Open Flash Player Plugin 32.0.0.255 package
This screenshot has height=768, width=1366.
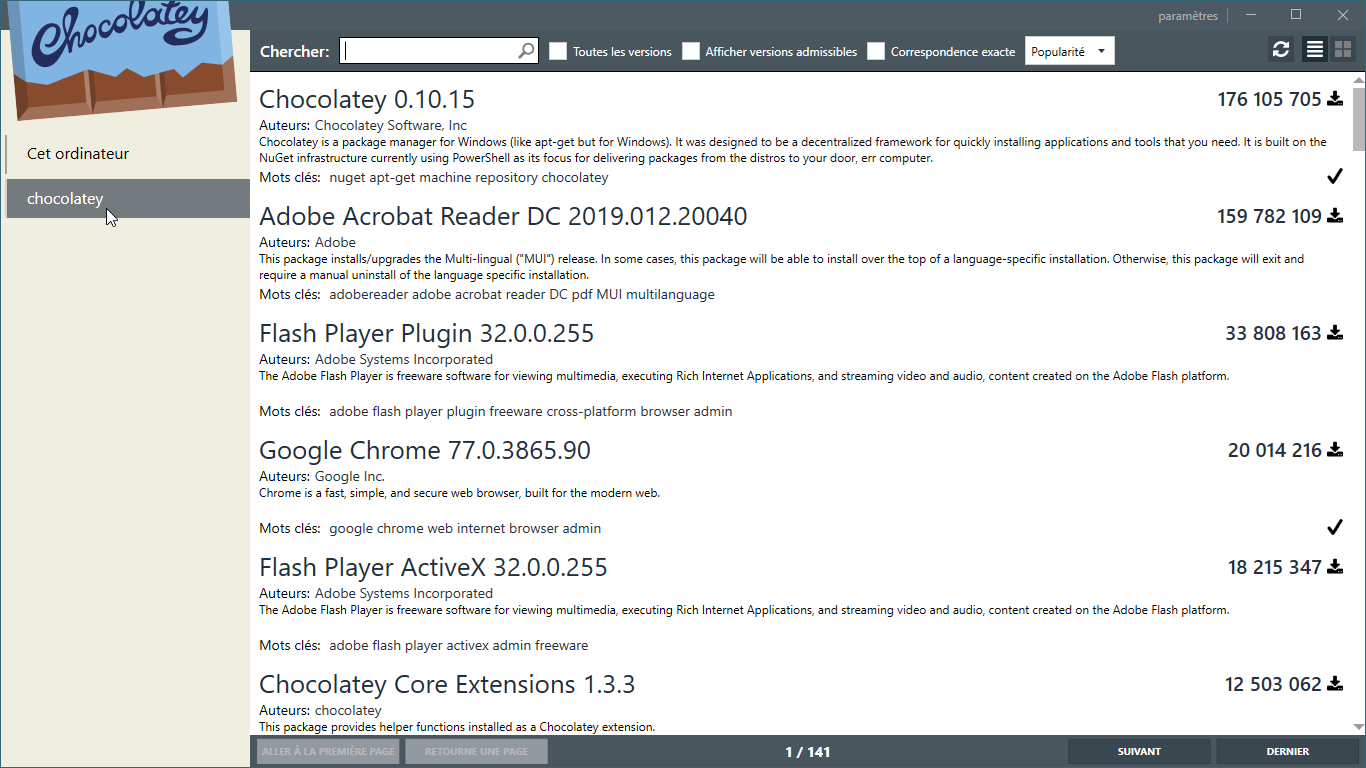[x=427, y=334]
